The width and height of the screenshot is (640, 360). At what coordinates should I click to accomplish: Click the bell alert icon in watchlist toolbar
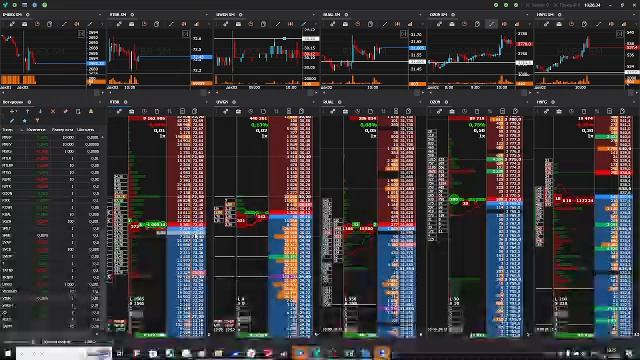pos(91,111)
